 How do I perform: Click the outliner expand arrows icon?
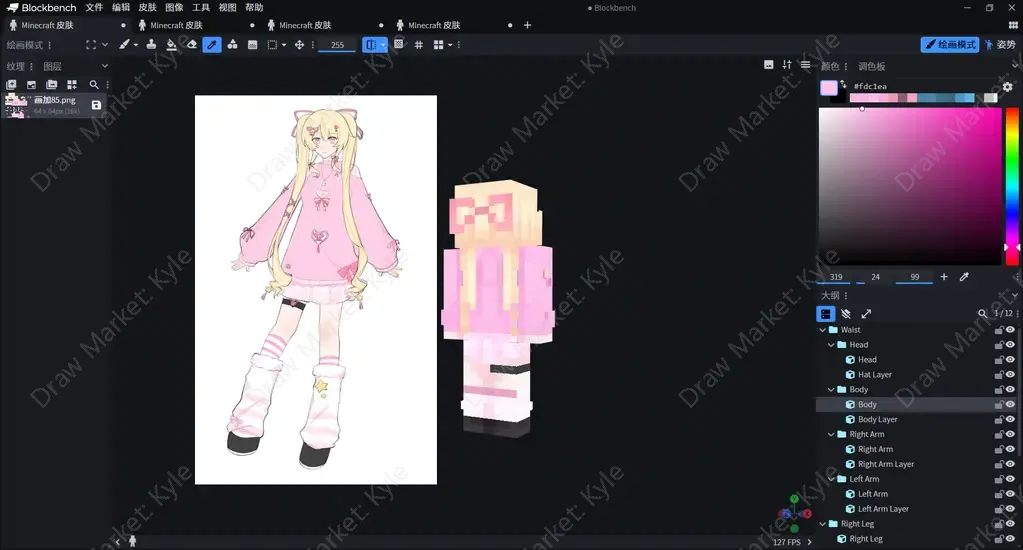click(x=866, y=314)
